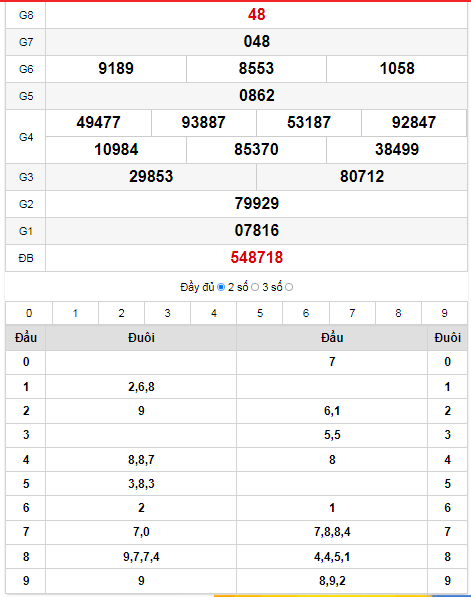
Task: Click the special prize number 548718
Action: click(257, 258)
